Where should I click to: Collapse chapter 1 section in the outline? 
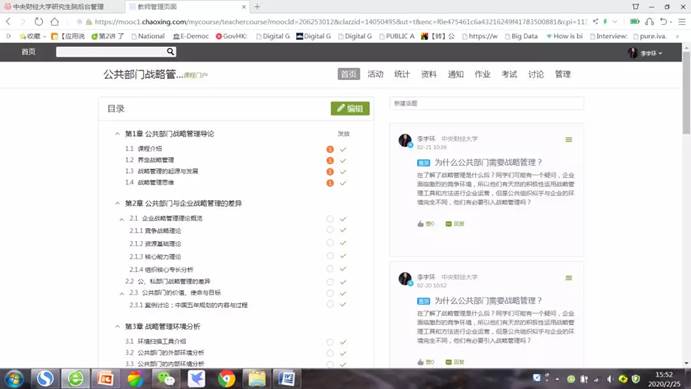click(117, 133)
